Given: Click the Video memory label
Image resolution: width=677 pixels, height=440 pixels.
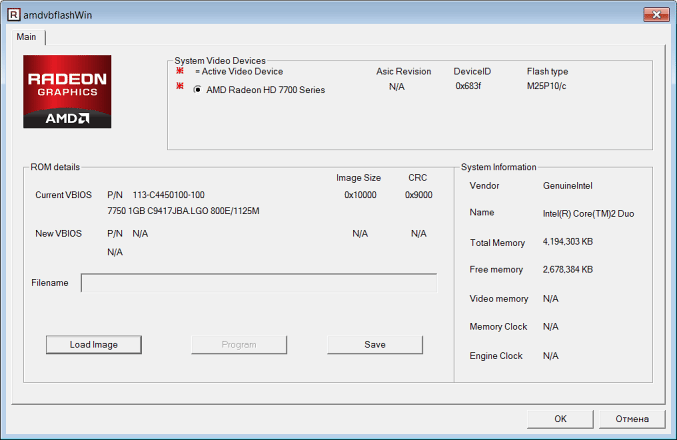Looking at the screenshot, I should click(x=499, y=299).
